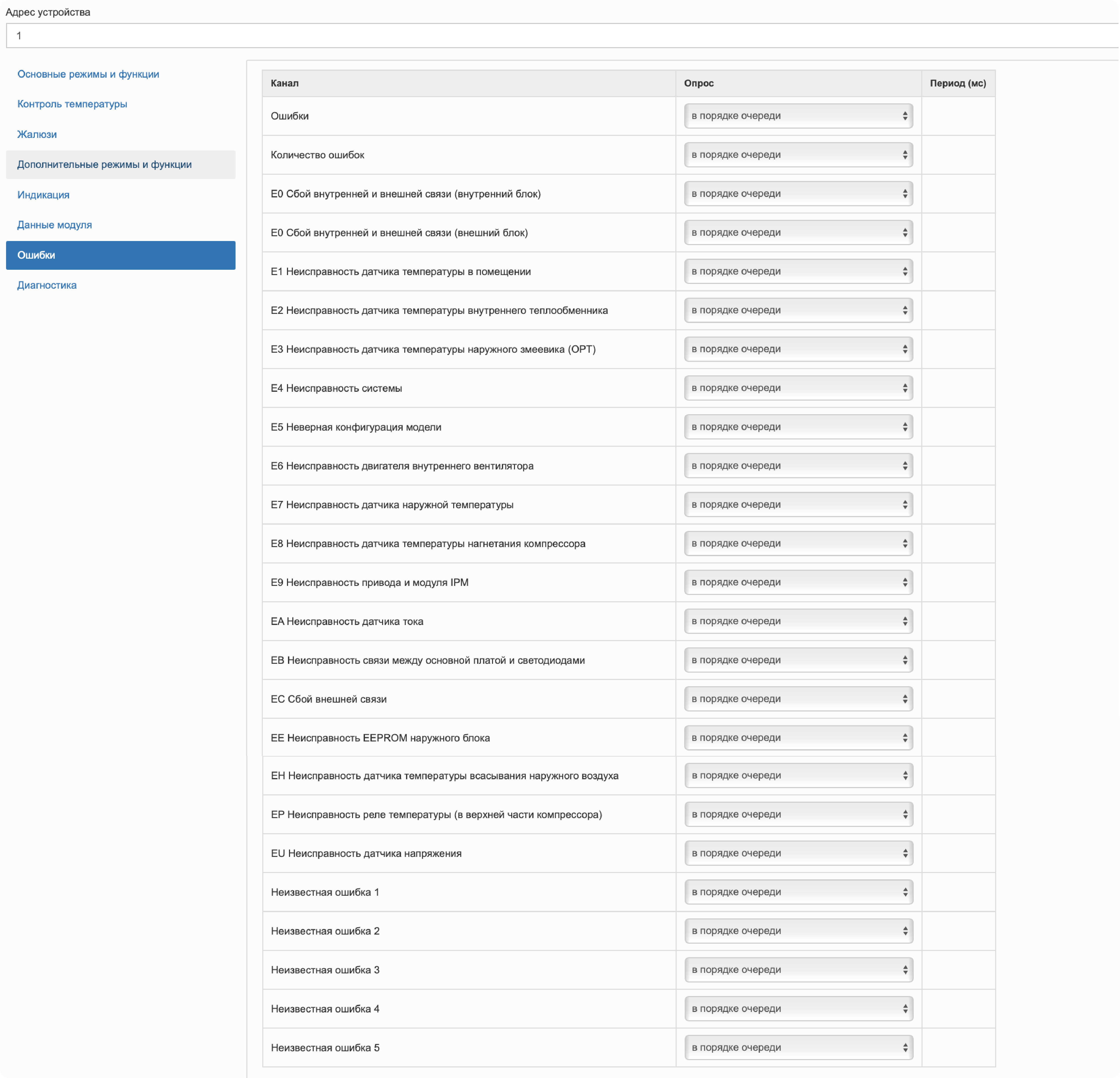The image size is (1120, 1078).
Task: Open the polling dropdown for Ошибки channel
Action: click(798, 116)
